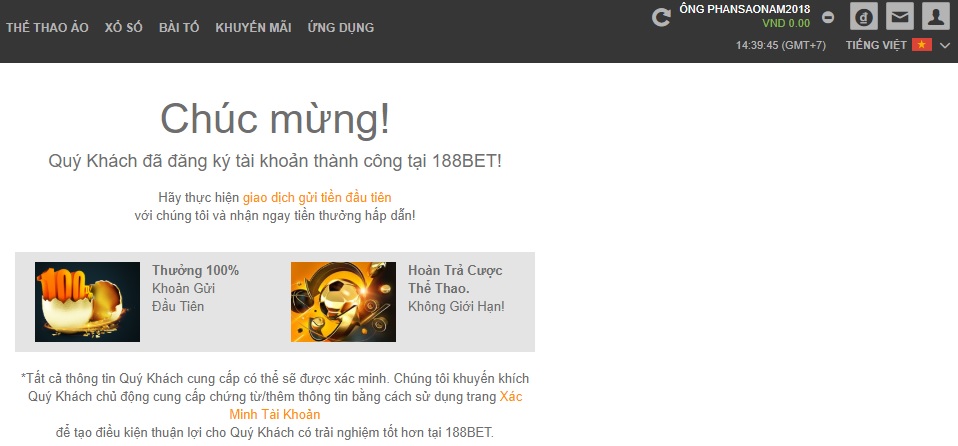Click the Vietnam flag icon
Image resolution: width=958 pixels, height=446 pixels.
922,45
